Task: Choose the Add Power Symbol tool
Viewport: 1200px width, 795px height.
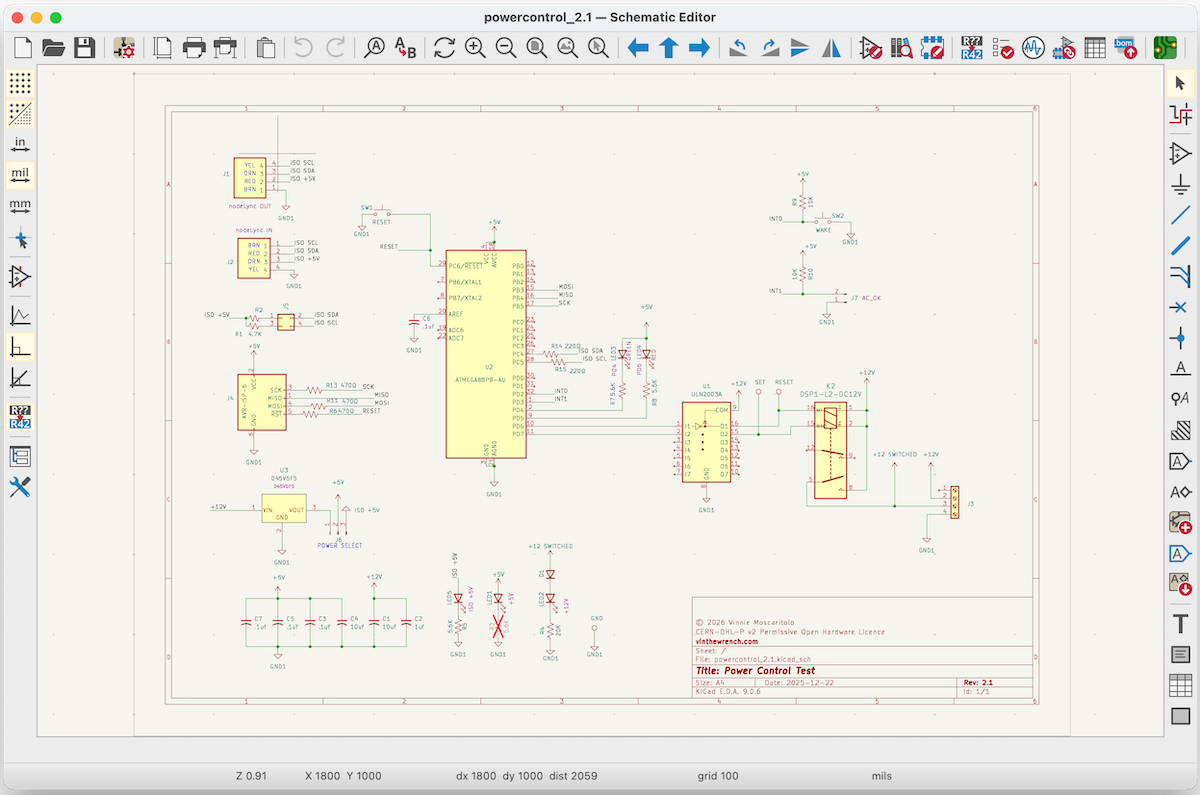Action: [1181, 184]
